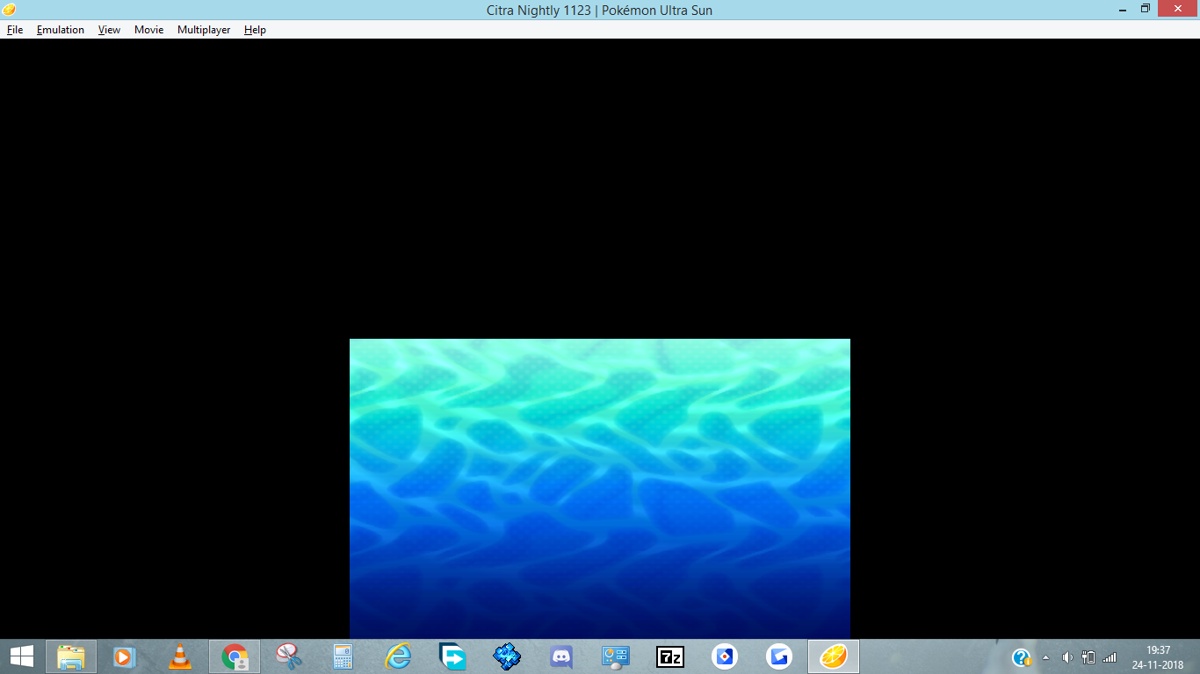This screenshot has width=1200, height=674.
Task: Click the help question mark tray icon
Action: coord(1021,657)
